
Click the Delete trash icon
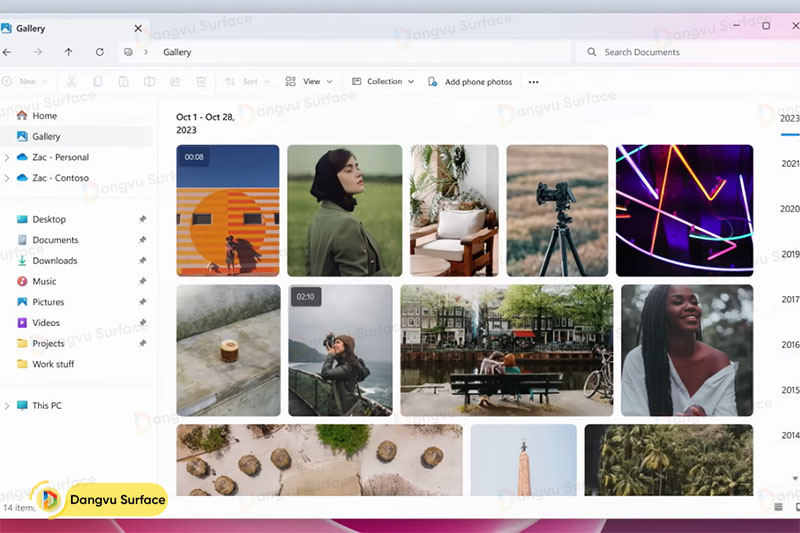pos(201,82)
